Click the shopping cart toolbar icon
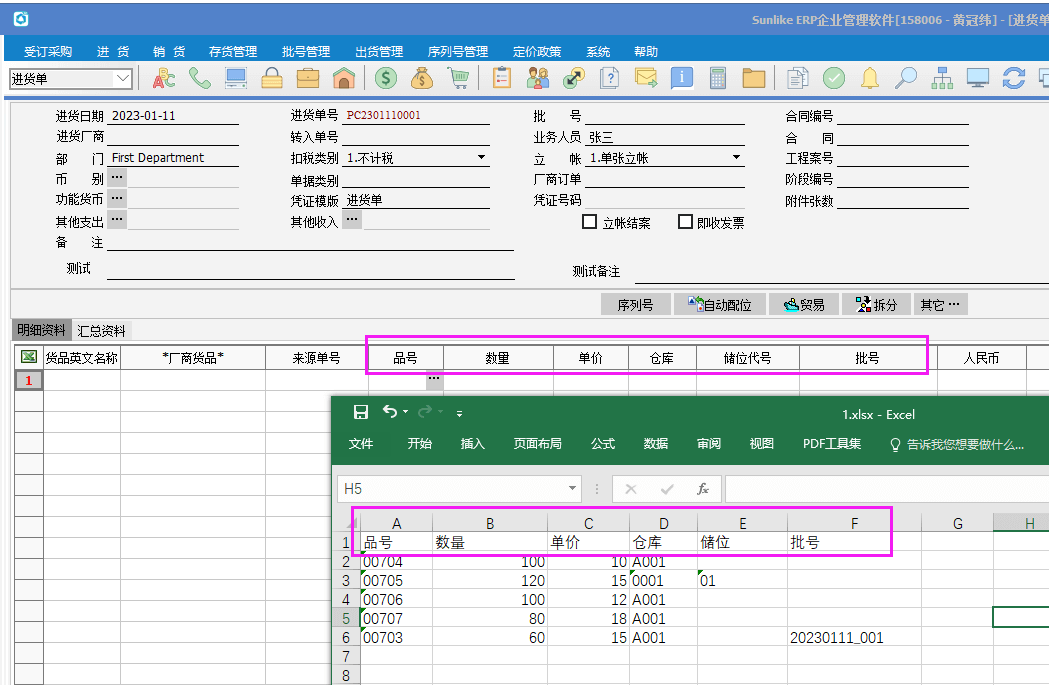The height and width of the screenshot is (685, 1049). 459,78
